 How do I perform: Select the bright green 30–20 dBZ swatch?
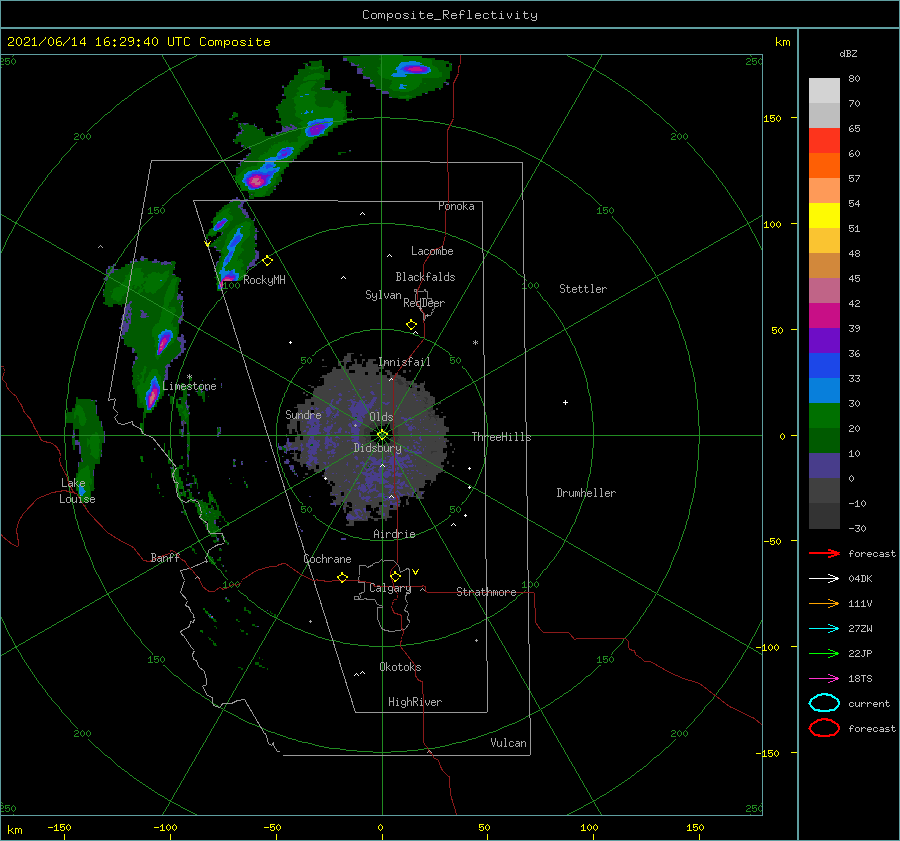(x=824, y=416)
